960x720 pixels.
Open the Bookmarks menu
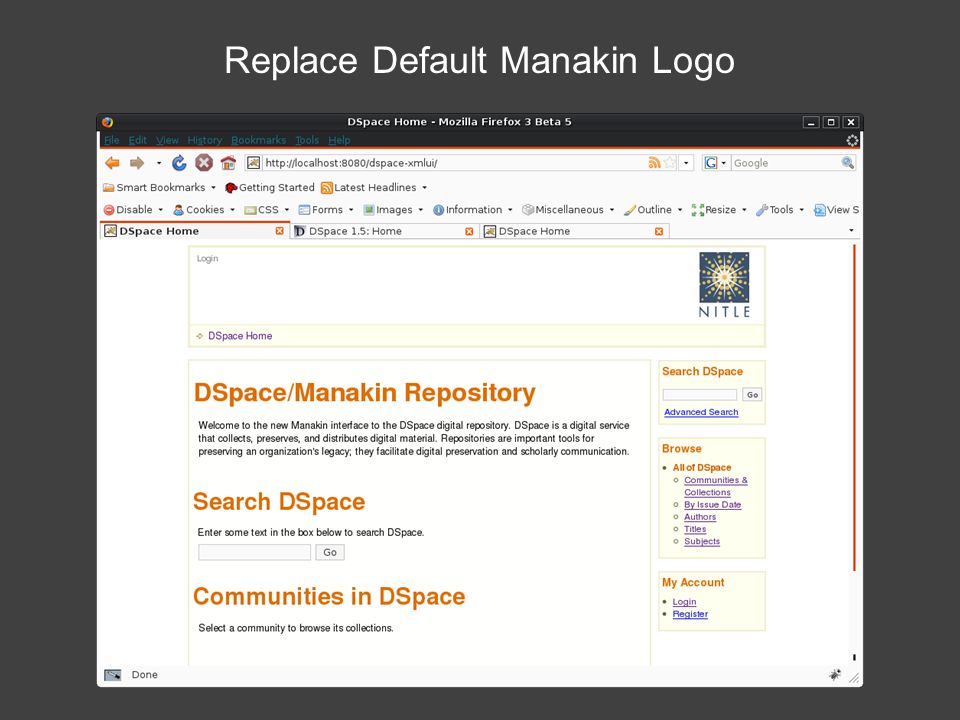[x=258, y=140]
